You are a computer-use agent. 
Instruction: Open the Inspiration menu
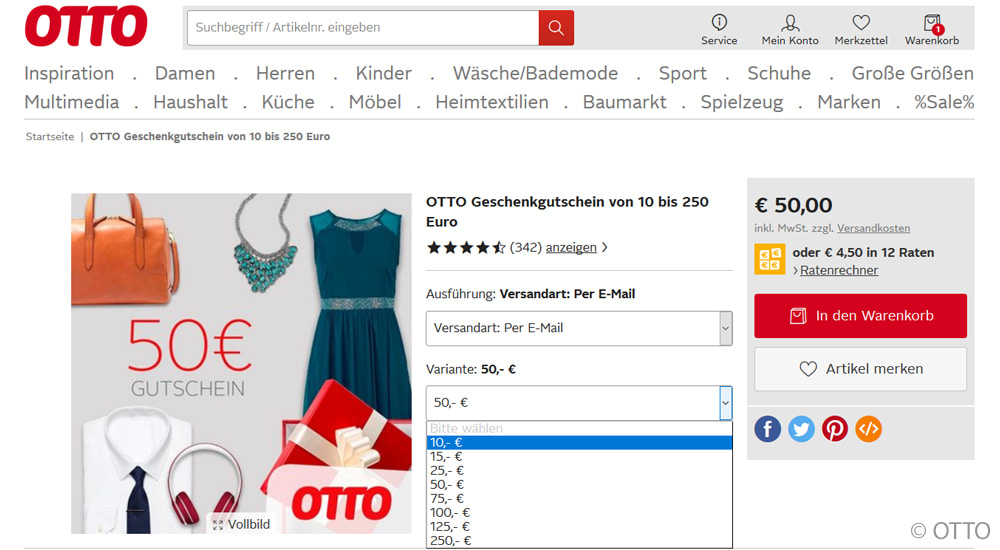pyautogui.click(x=69, y=73)
